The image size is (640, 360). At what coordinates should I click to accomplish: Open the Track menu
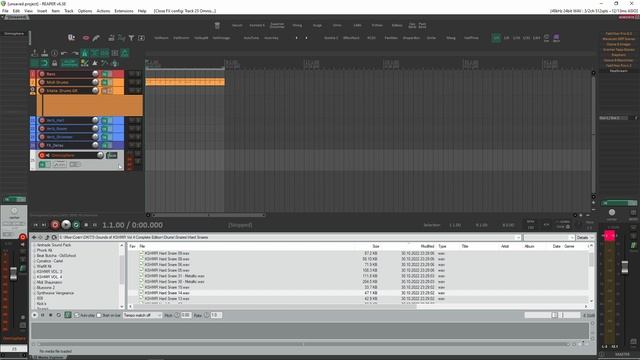(69, 11)
